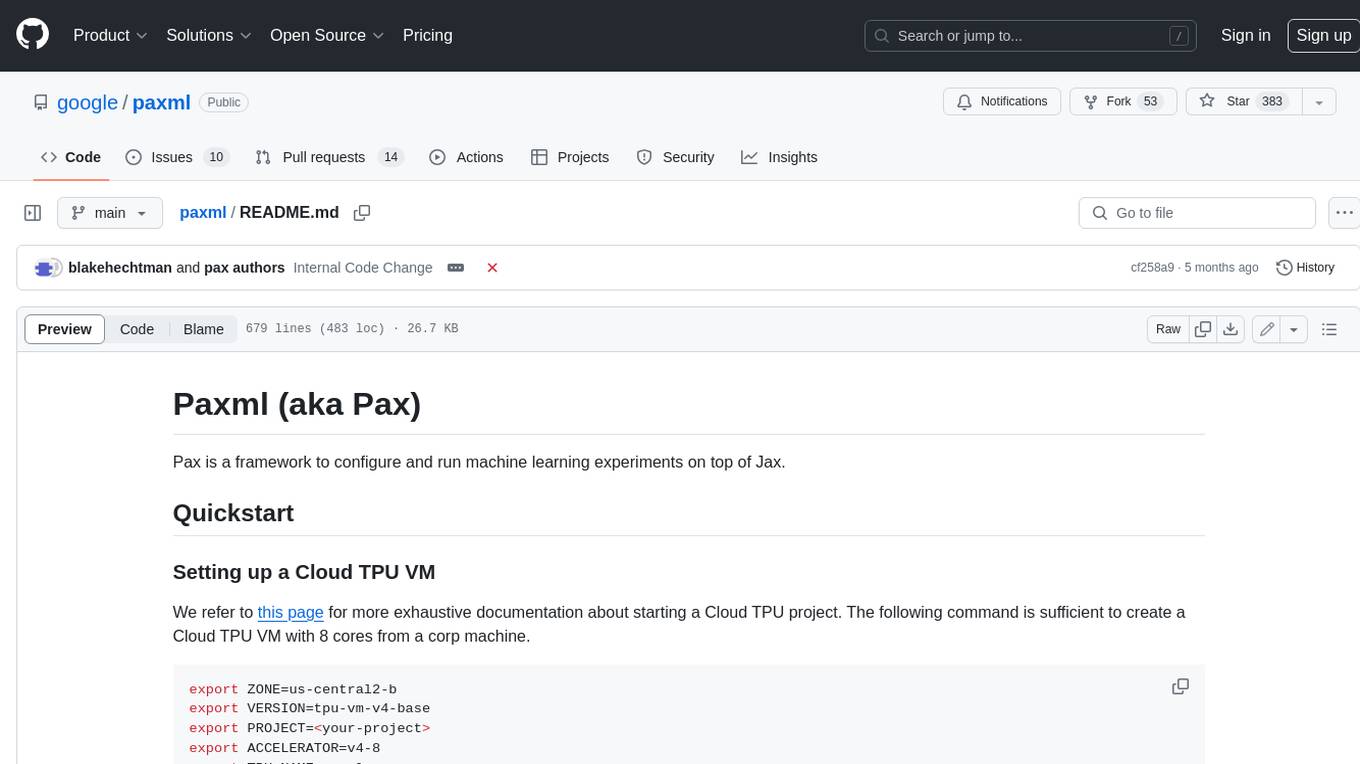
Task: Toggle the file tree side panel
Action: pyautogui.click(x=32, y=213)
